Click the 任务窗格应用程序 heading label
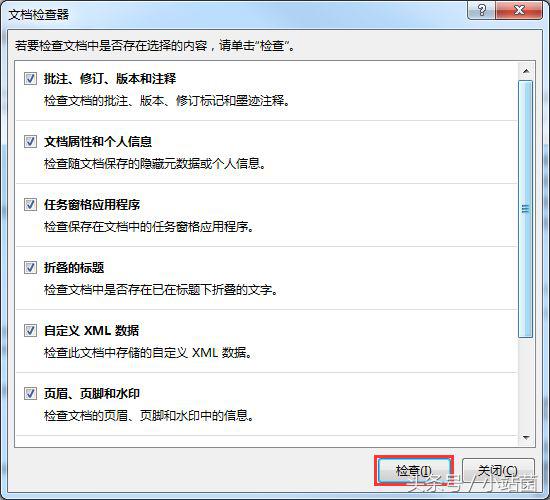Viewport: 550px width, 500px height. click(92, 205)
